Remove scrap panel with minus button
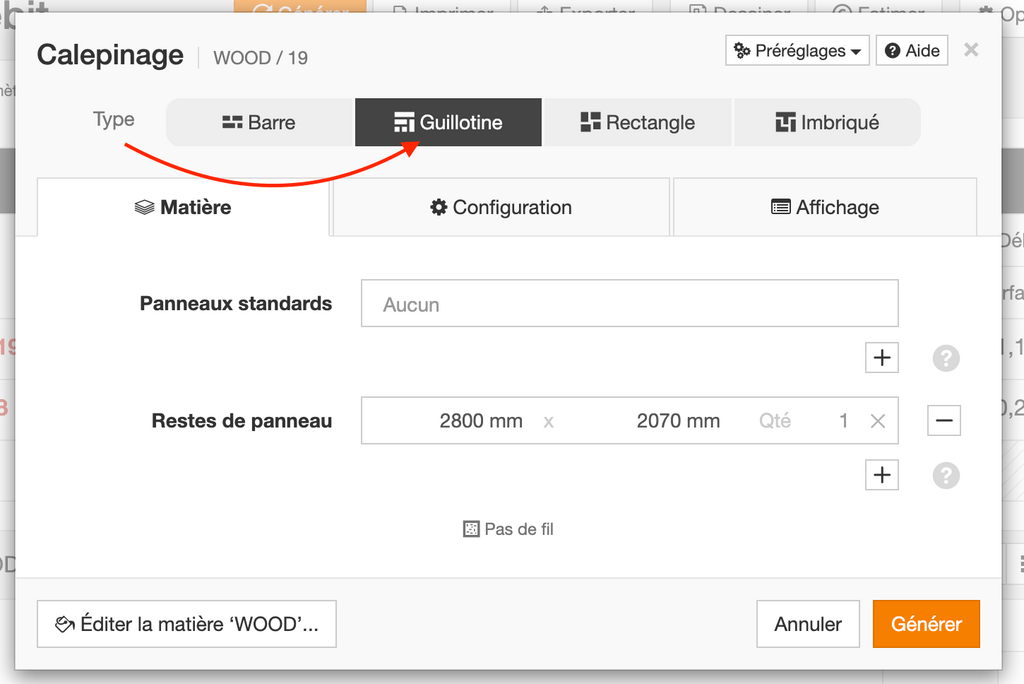The width and height of the screenshot is (1024, 684). click(x=943, y=421)
